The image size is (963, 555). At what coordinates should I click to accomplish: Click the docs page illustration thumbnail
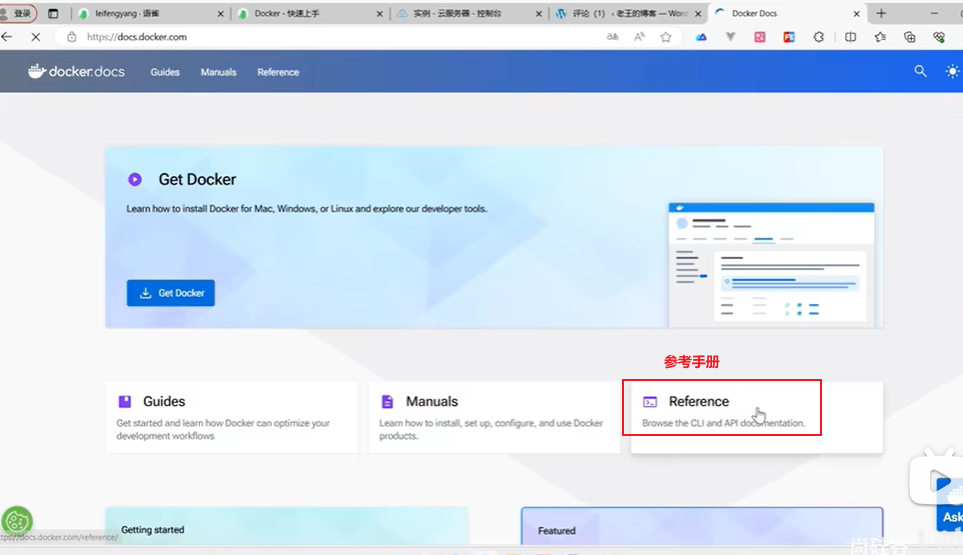tap(771, 265)
